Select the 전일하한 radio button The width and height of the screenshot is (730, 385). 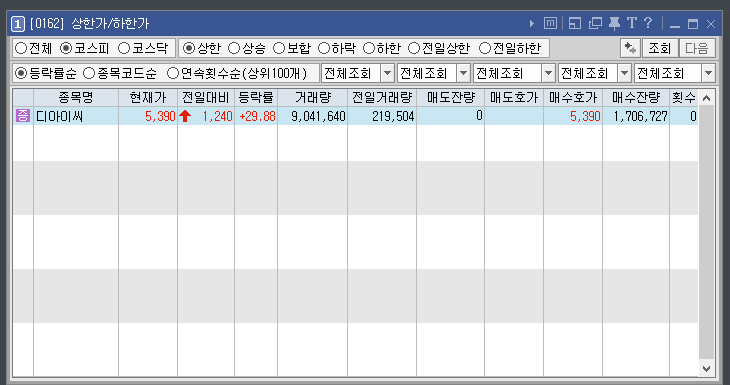tap(485, 48)
